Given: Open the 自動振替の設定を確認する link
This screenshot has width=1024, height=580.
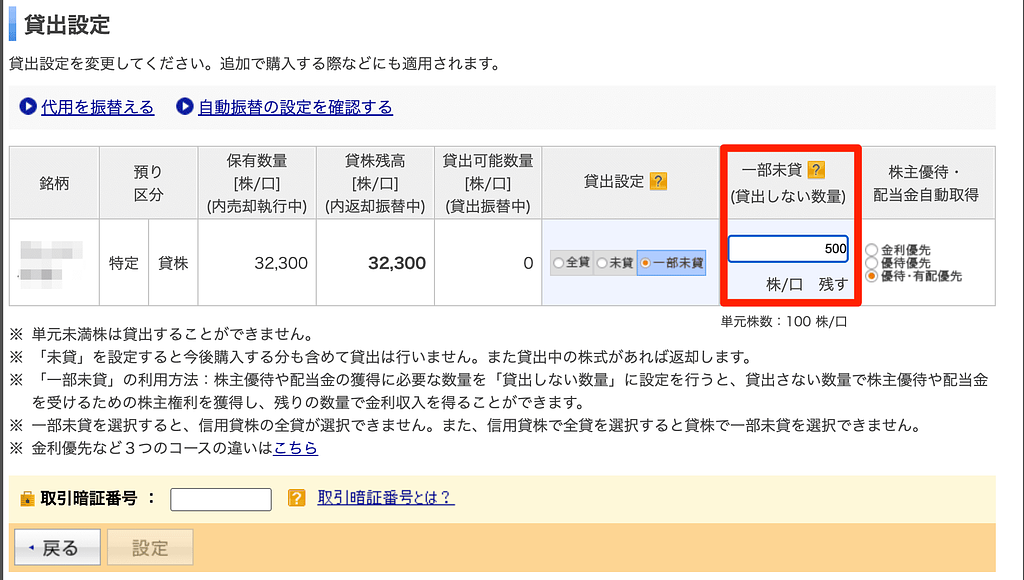Looking at the screenshot, I should coord(295,107).
